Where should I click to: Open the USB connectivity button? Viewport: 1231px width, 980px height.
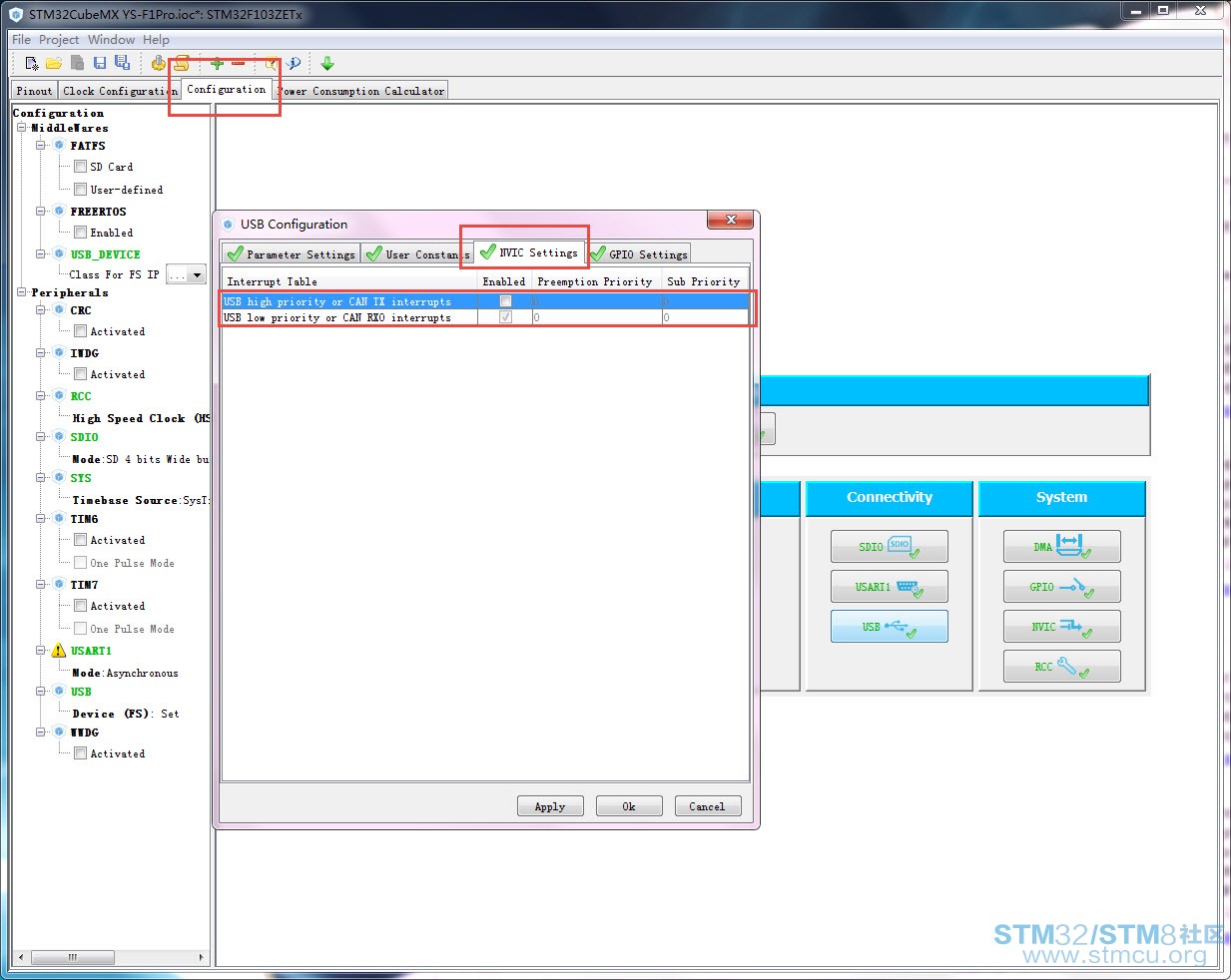point(890,626)
